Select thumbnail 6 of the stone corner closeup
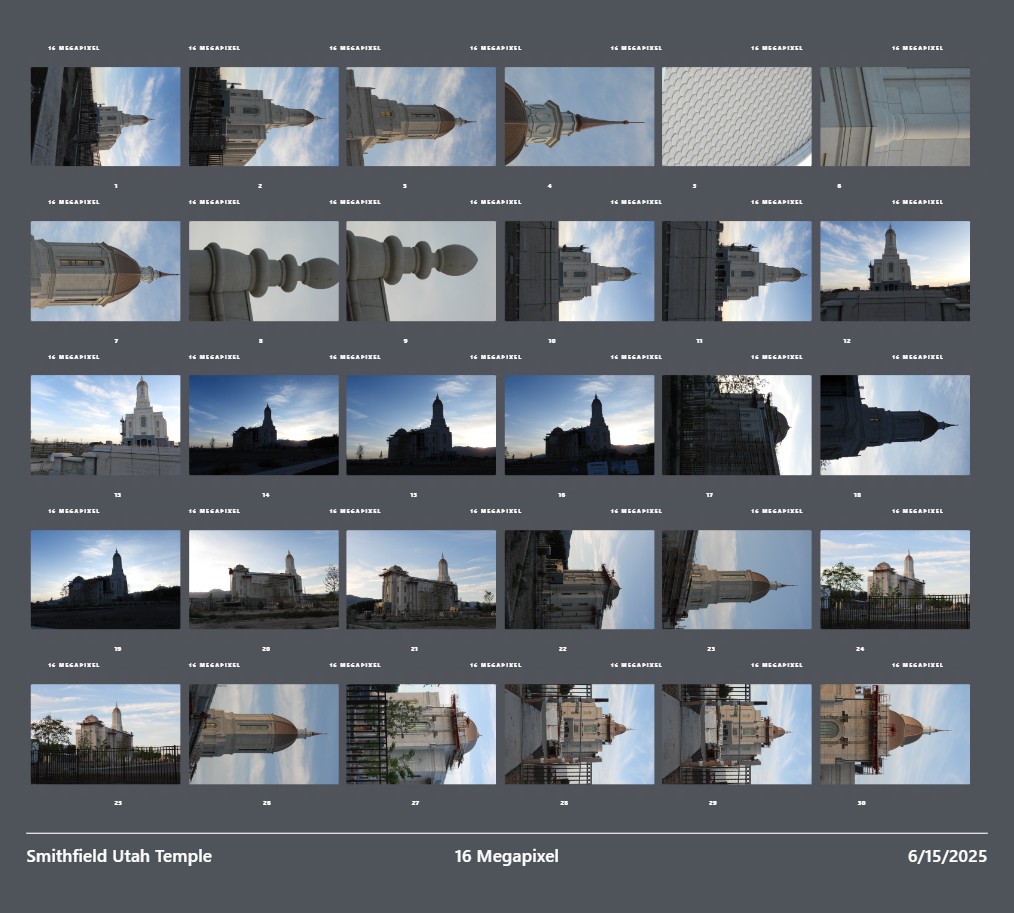This screenshot has width=1014, height=913. pos(895,116)
